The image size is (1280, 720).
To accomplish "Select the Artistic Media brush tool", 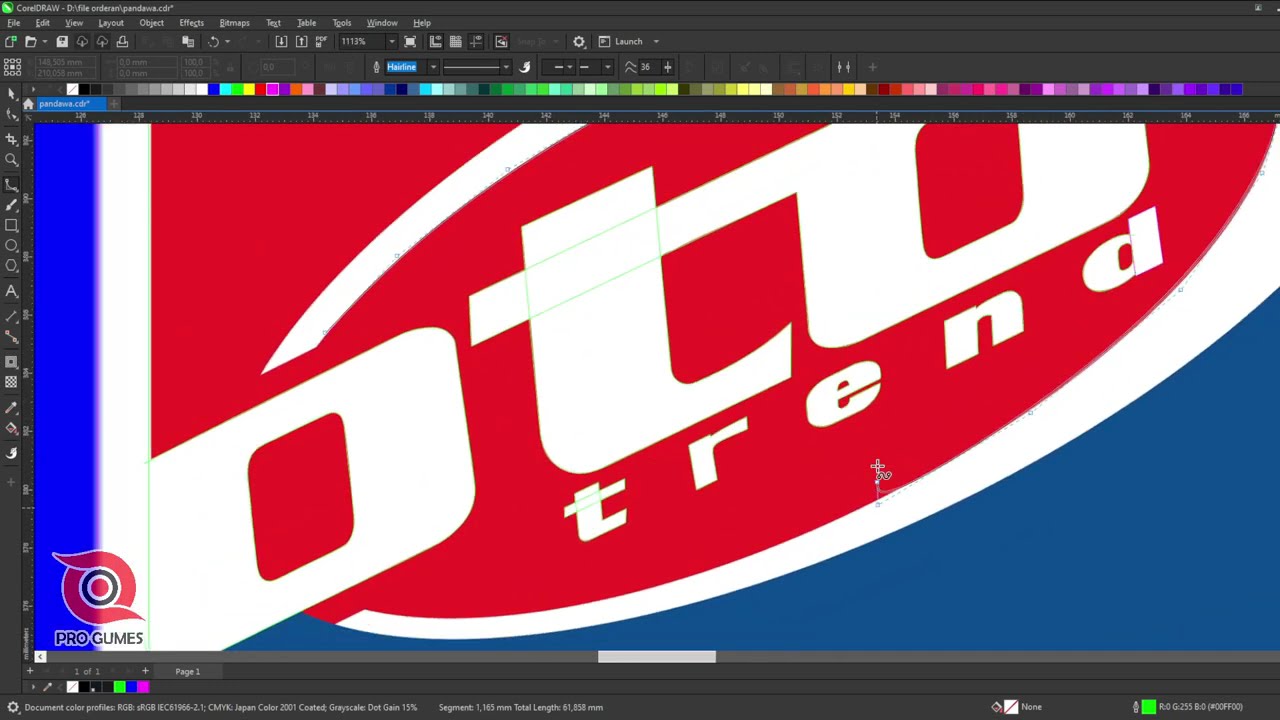I will pyautogui.click(x=11, y=205).
